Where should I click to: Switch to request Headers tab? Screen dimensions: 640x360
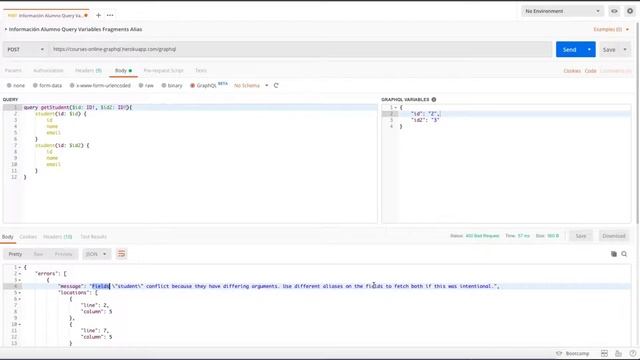coord(88,71)
